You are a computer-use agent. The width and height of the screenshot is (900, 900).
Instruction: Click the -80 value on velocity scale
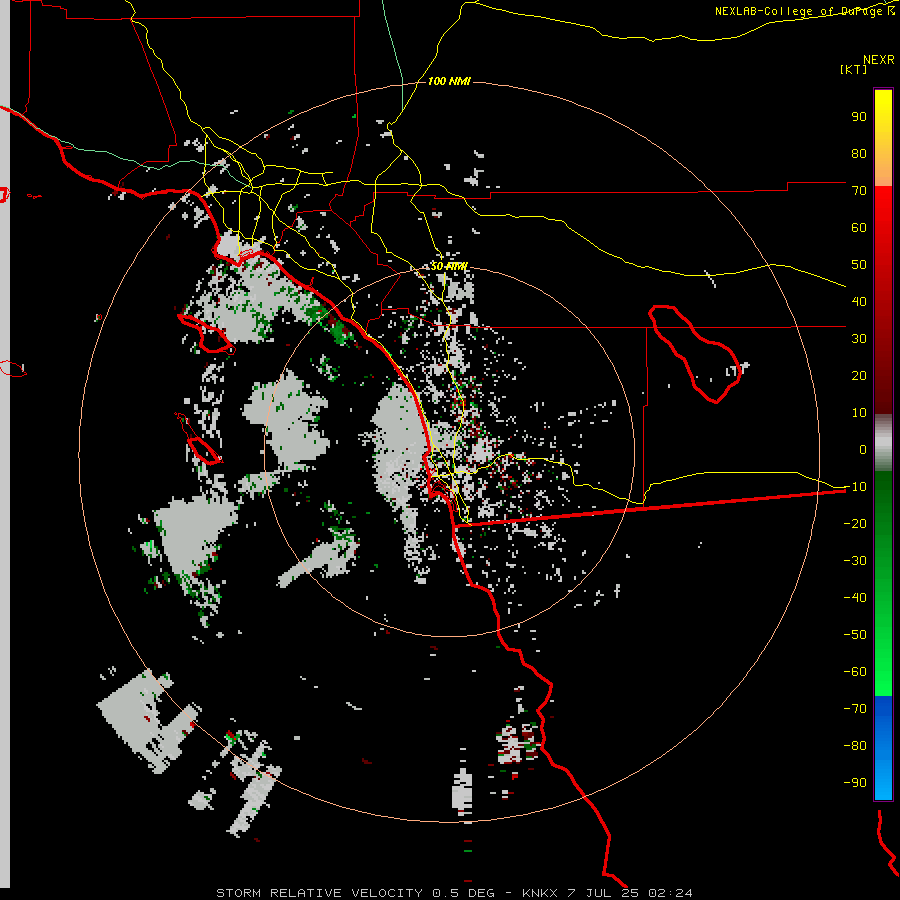(x=855, y=746)
